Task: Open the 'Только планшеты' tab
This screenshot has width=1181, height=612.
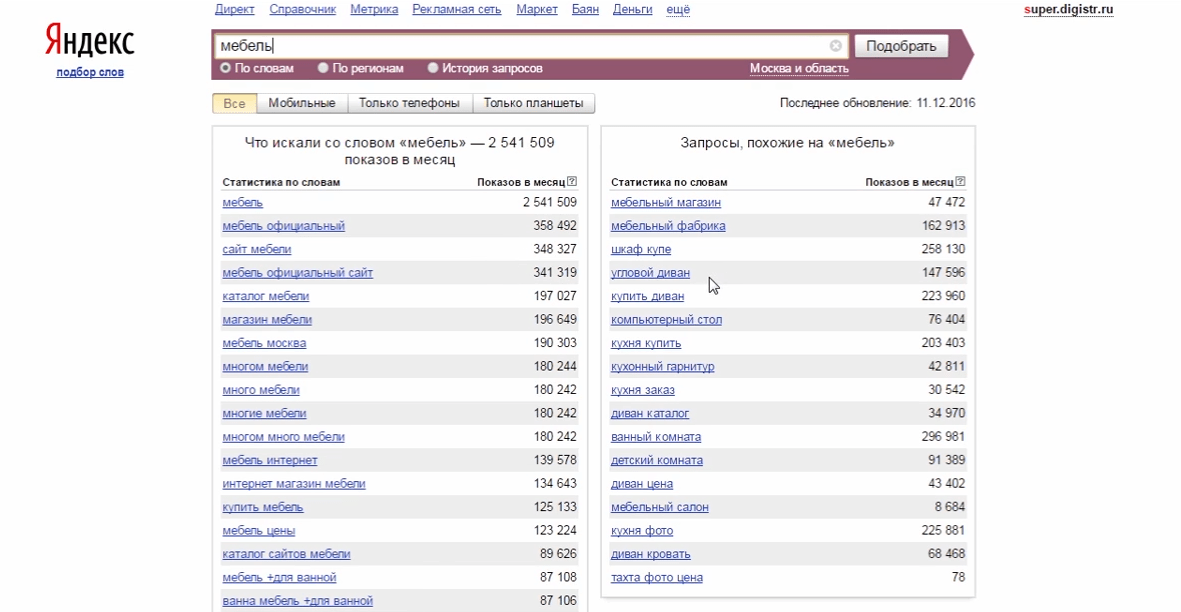Action: pos(533,103)
